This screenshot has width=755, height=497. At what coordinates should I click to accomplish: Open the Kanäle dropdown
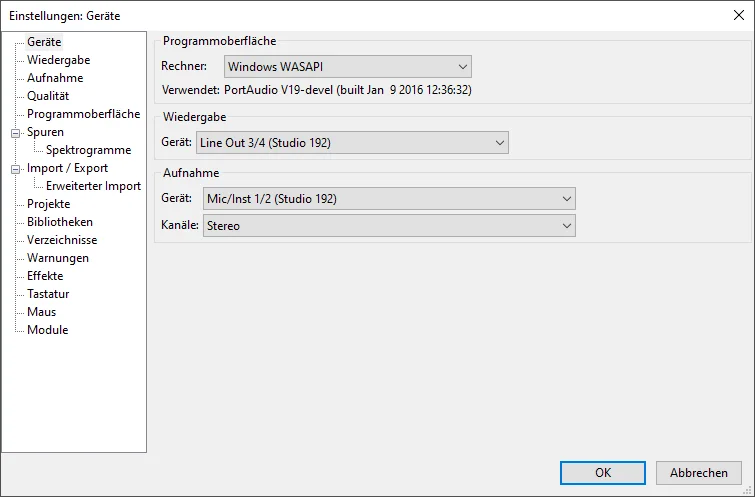coord(388,226)
